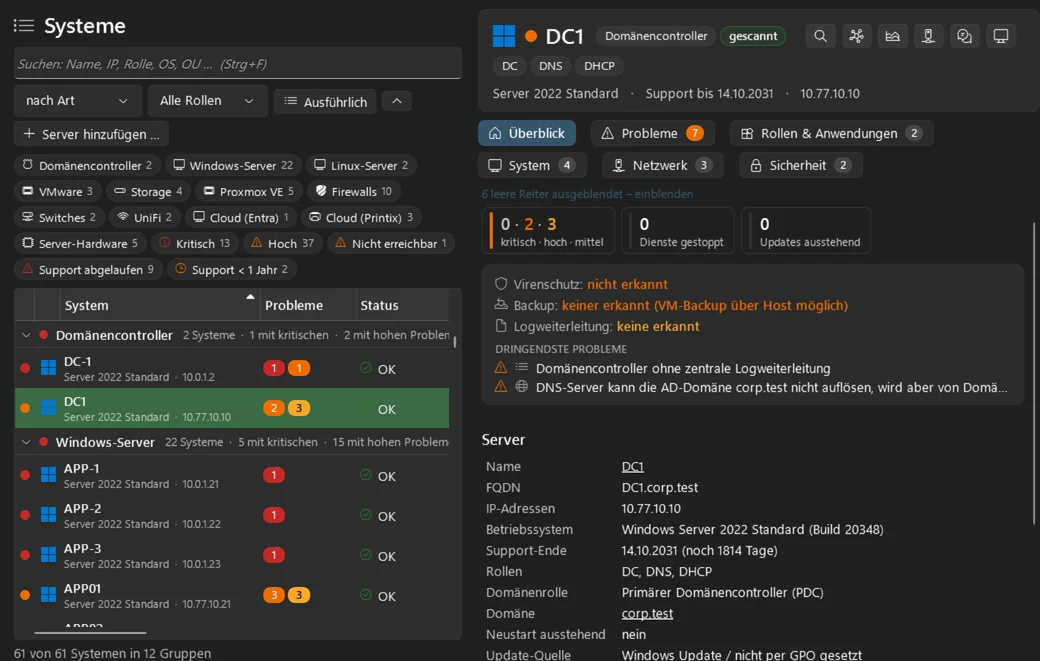Sort by the System column header

pos(159,305)
